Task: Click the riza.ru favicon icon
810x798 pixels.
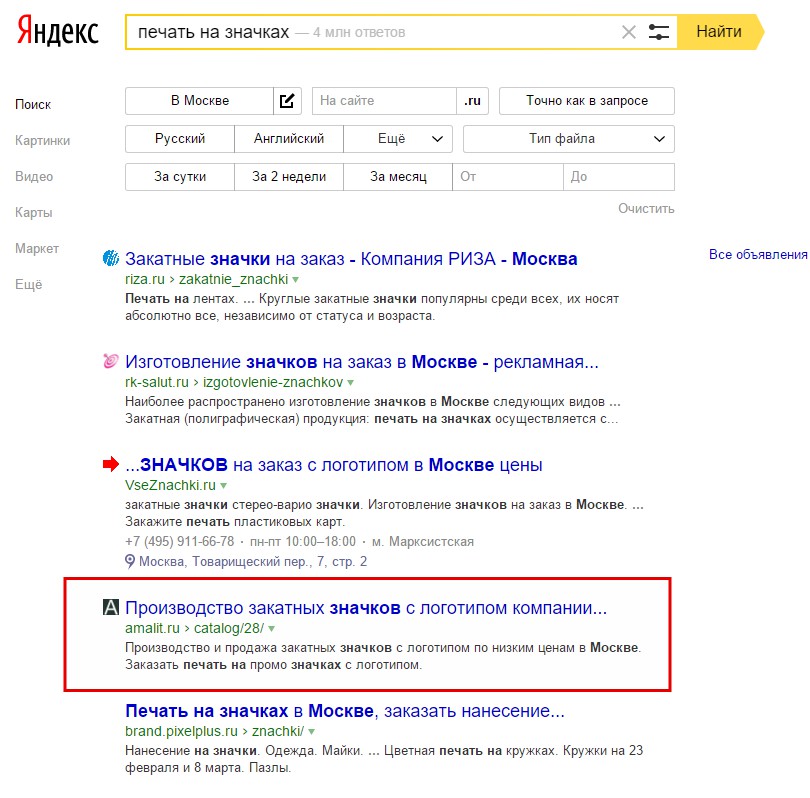Action: click(111, 258)
